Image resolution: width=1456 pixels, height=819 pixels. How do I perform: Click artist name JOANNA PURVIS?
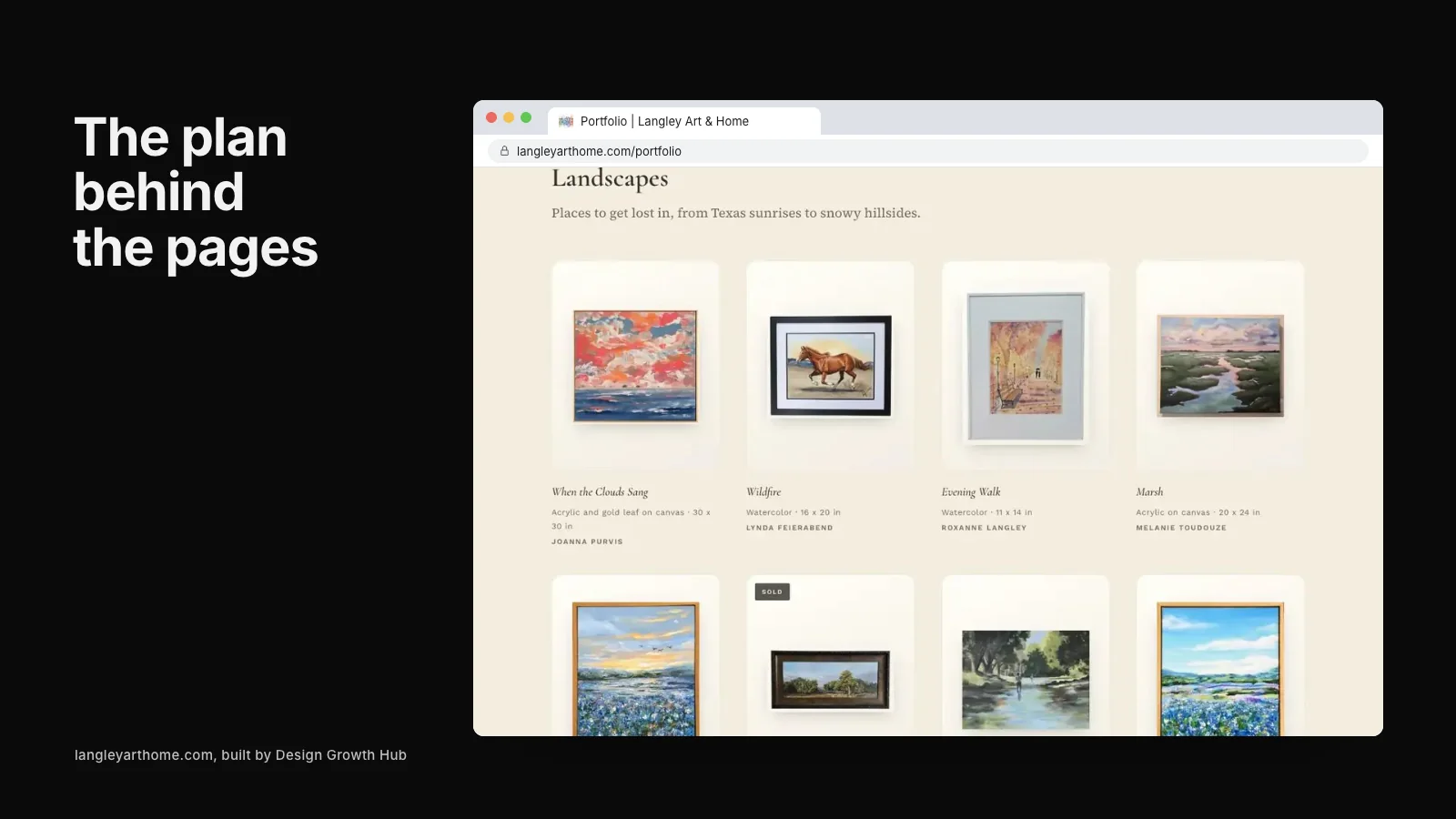click(587, 541)
